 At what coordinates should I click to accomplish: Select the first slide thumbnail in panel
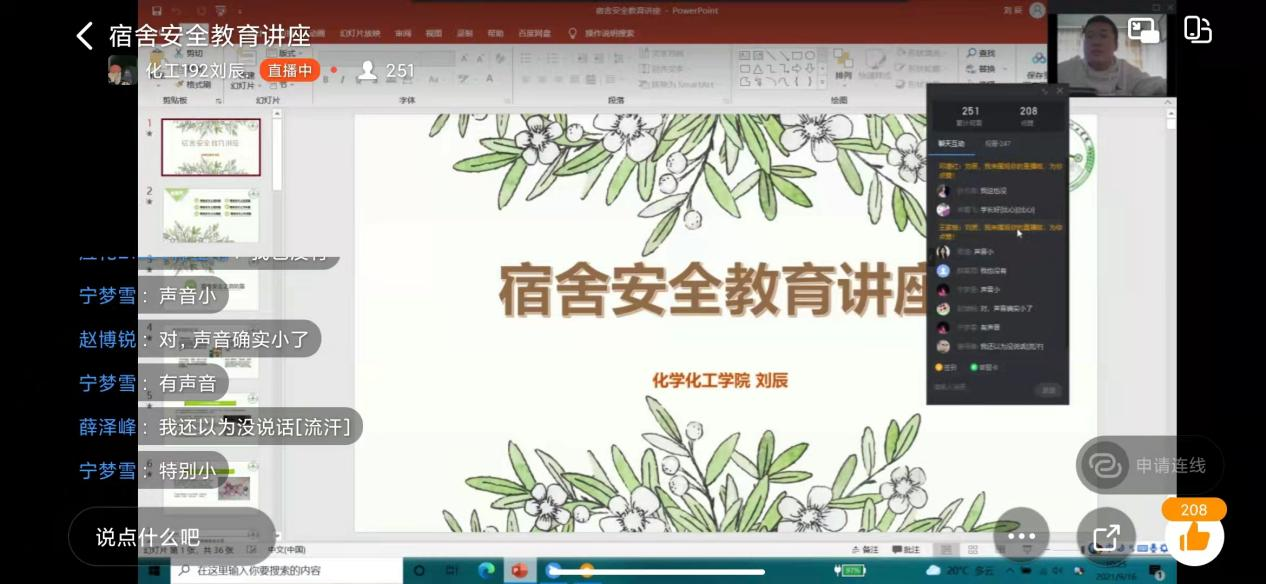click(211, 147)
